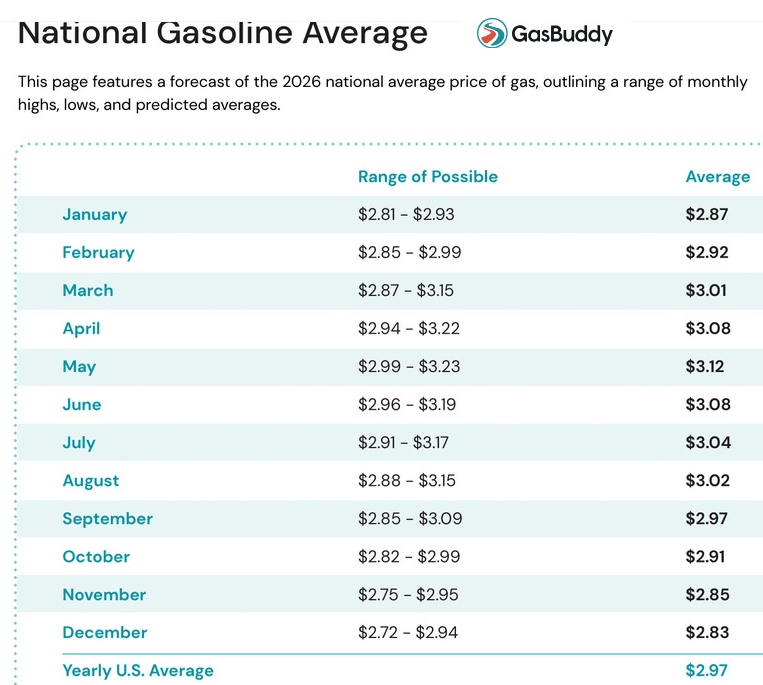Click the June month label
763x685 pixels.
coord(82,405)
